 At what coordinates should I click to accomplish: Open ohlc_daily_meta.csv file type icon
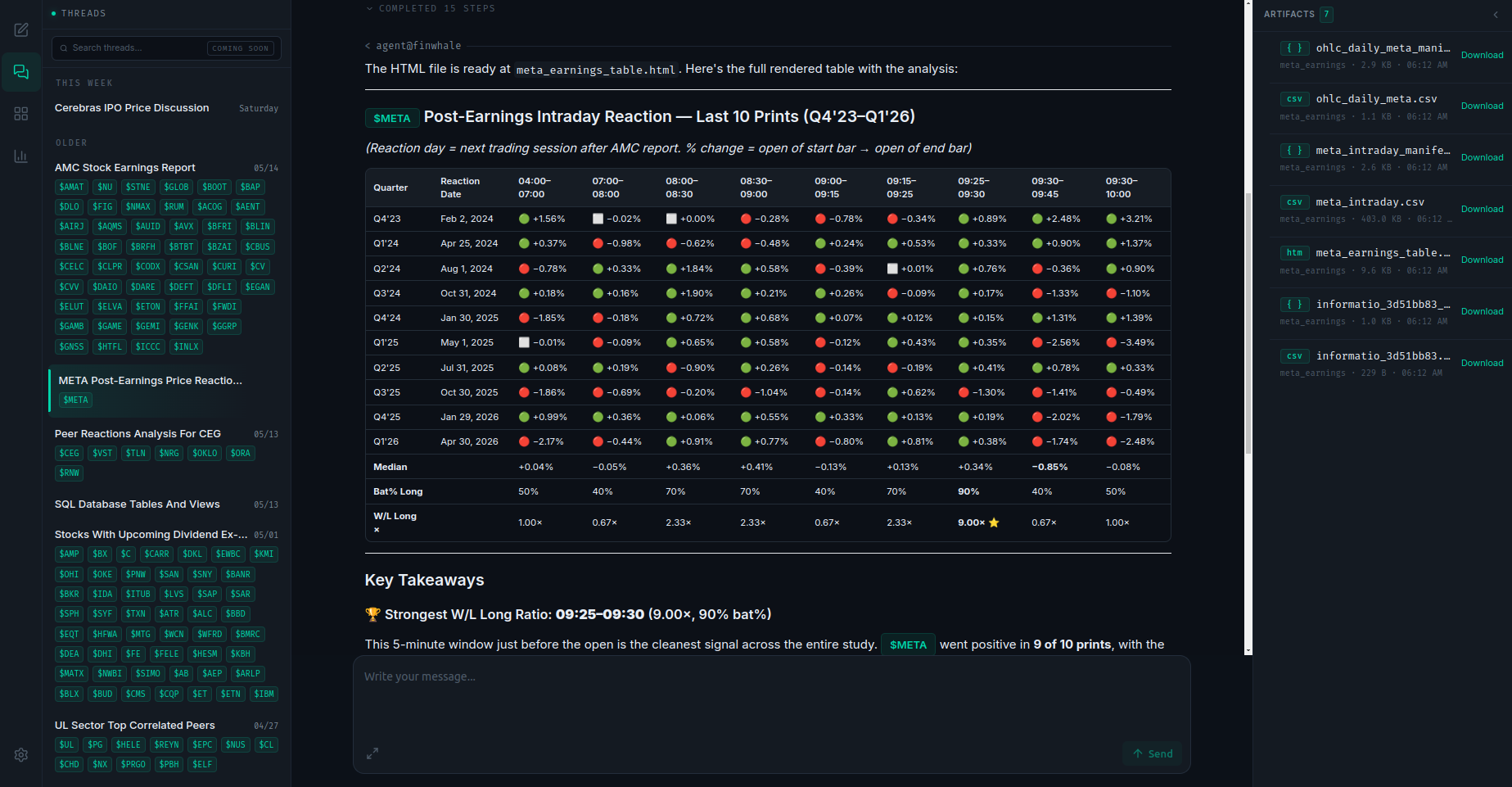tap(1294, 99)
